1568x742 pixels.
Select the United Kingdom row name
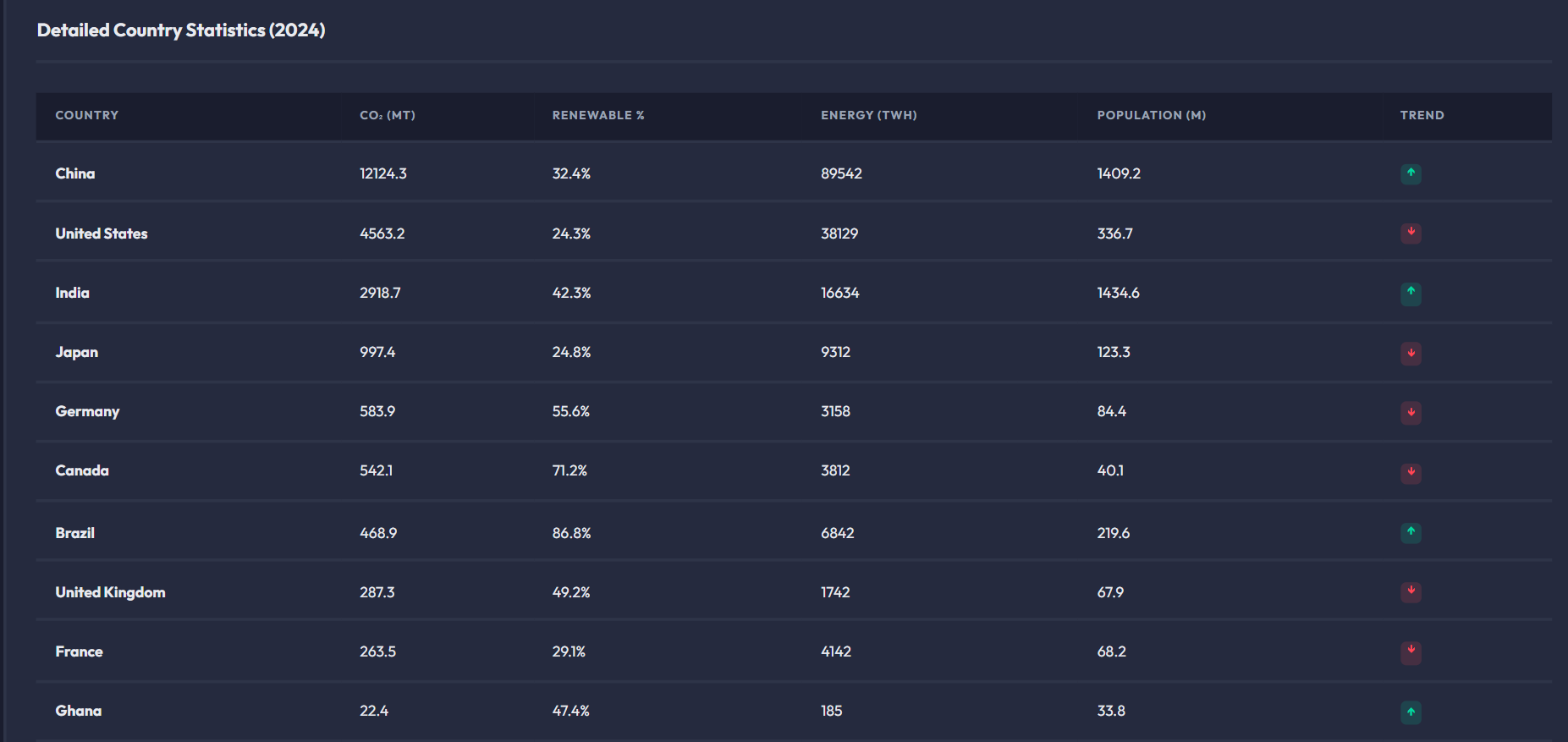(x=110, y=592)
